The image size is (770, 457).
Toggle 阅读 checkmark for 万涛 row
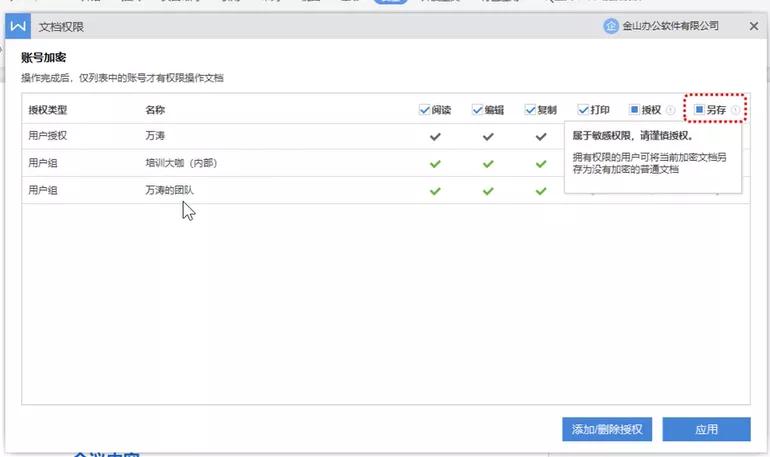435,136
